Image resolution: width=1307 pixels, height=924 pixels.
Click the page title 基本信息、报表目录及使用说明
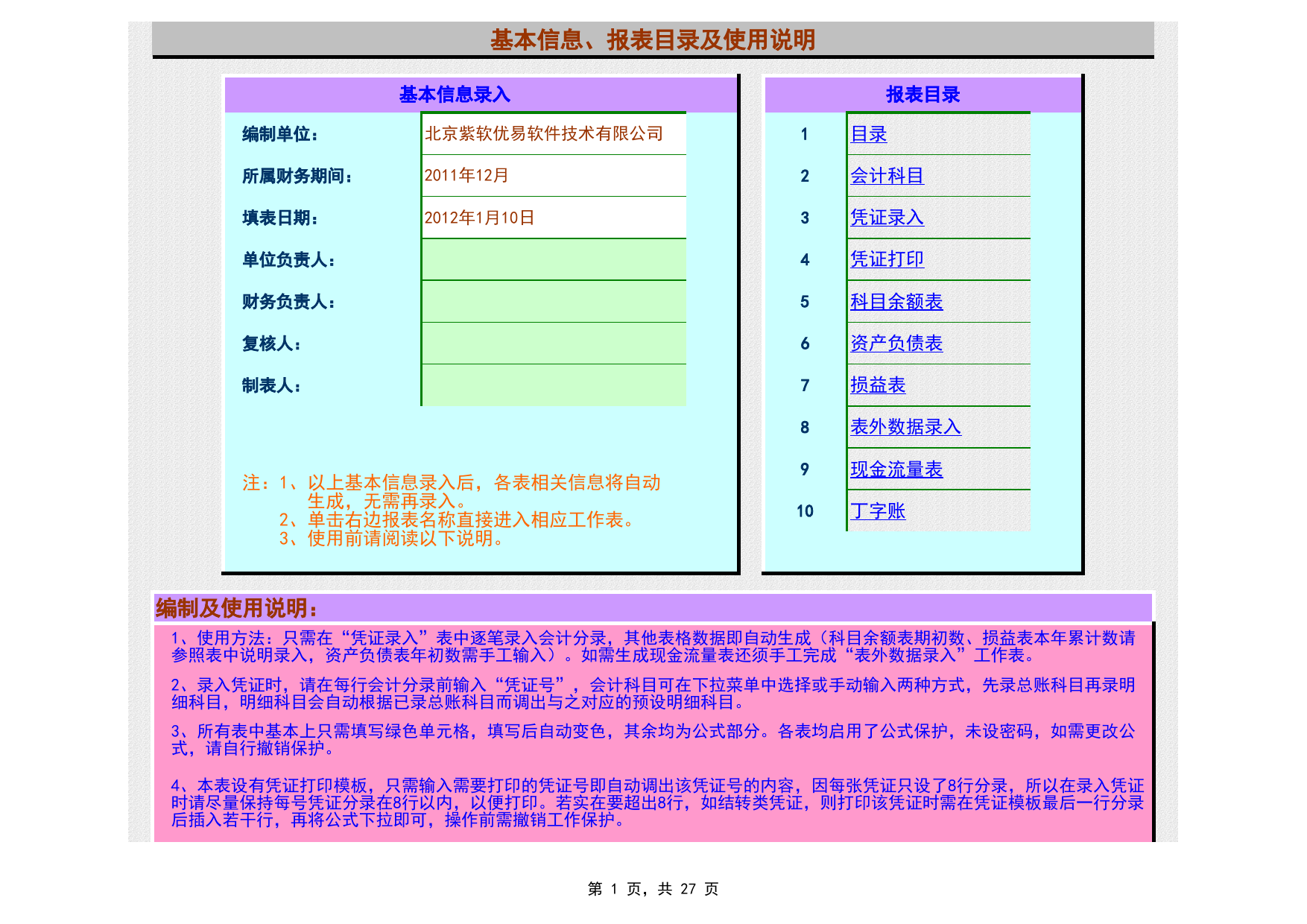(x=653, y=39)
